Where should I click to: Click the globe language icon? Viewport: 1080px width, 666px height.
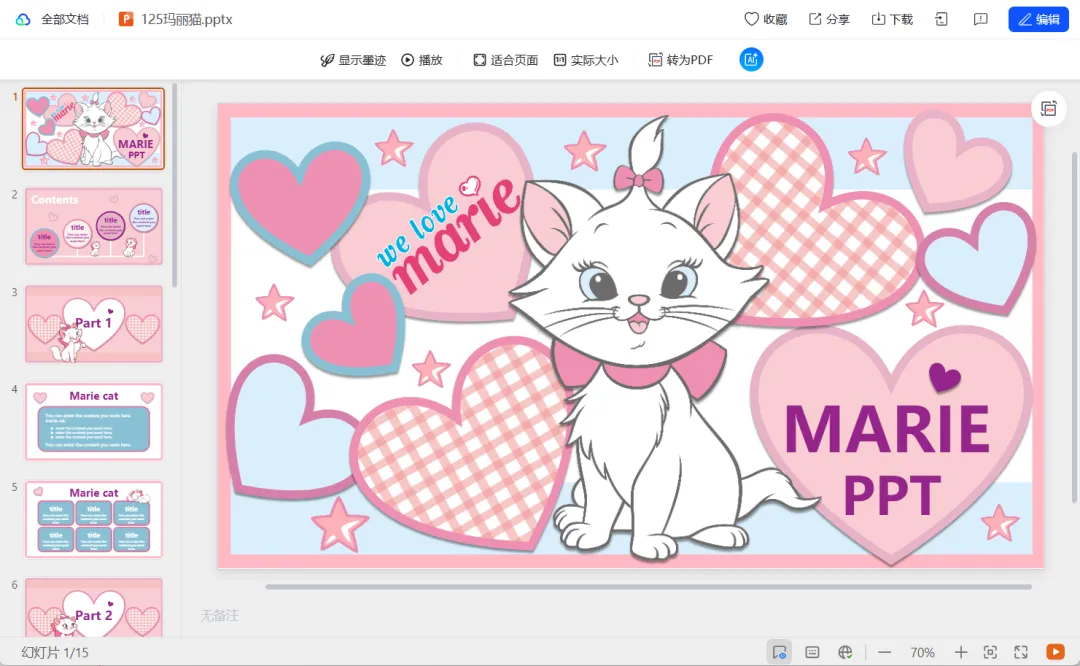[845, 652]
